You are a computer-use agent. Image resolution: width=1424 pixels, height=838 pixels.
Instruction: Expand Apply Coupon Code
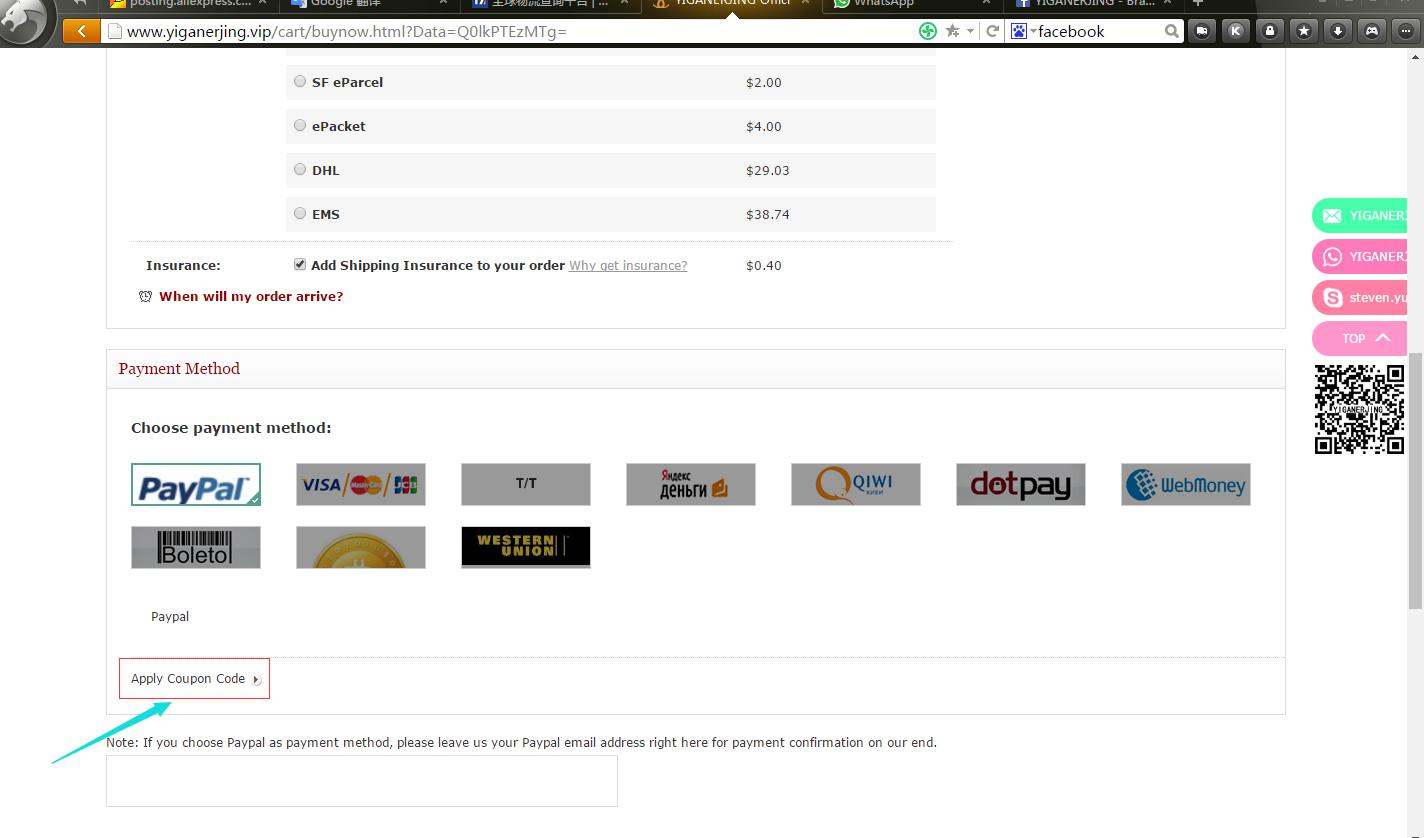[195, 678]
